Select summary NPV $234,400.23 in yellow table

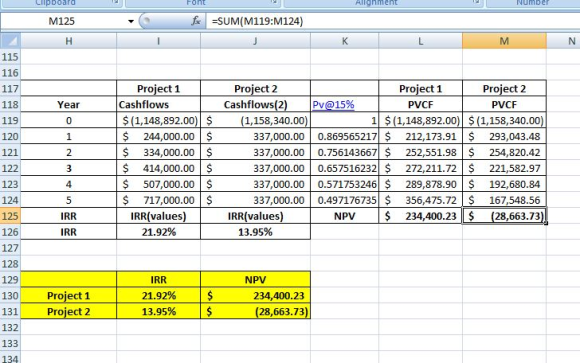[x=255, y=295]
